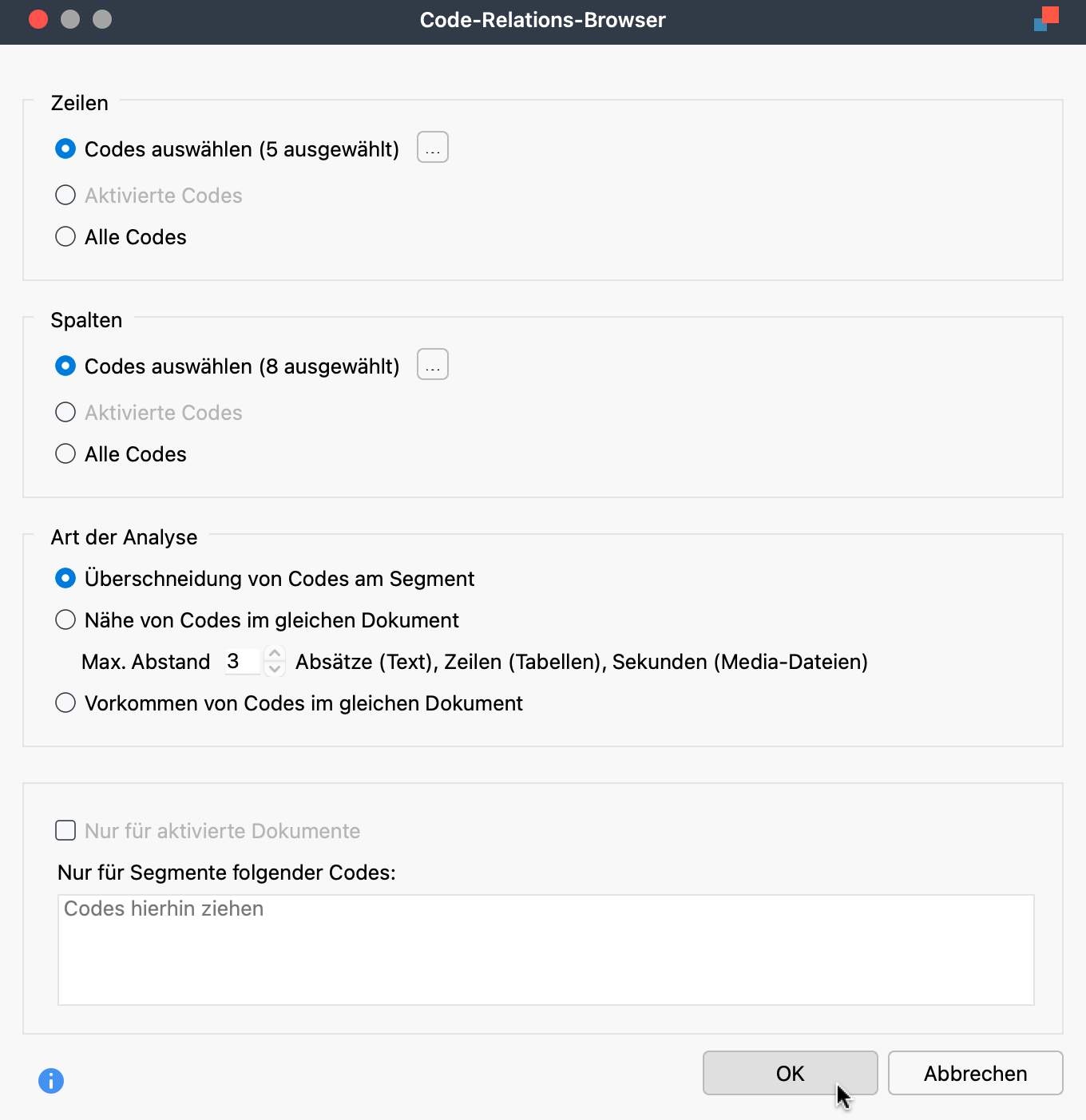
Task: Open code picker ellipsis button in Spalten
Action: click(x=433, y=365)
